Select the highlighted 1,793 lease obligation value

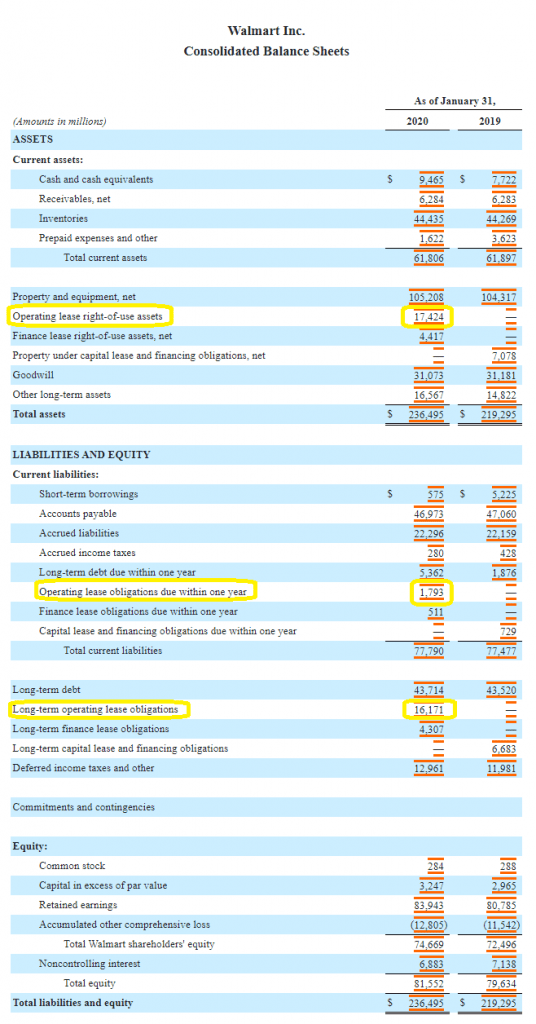tap(432, 593)
